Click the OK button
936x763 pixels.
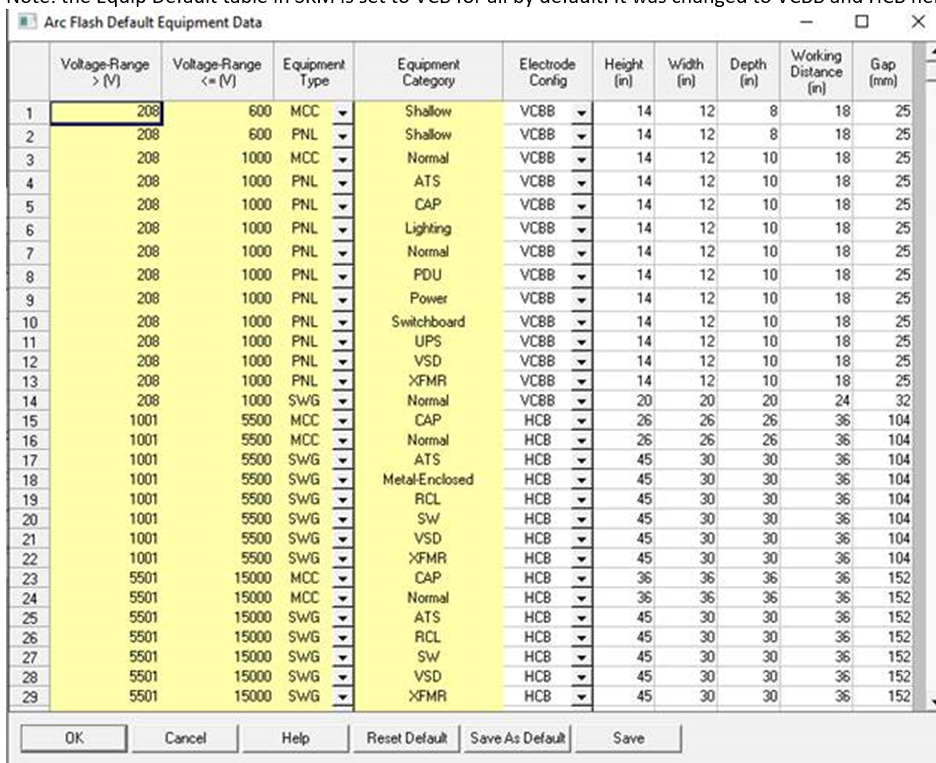(74, 738)
